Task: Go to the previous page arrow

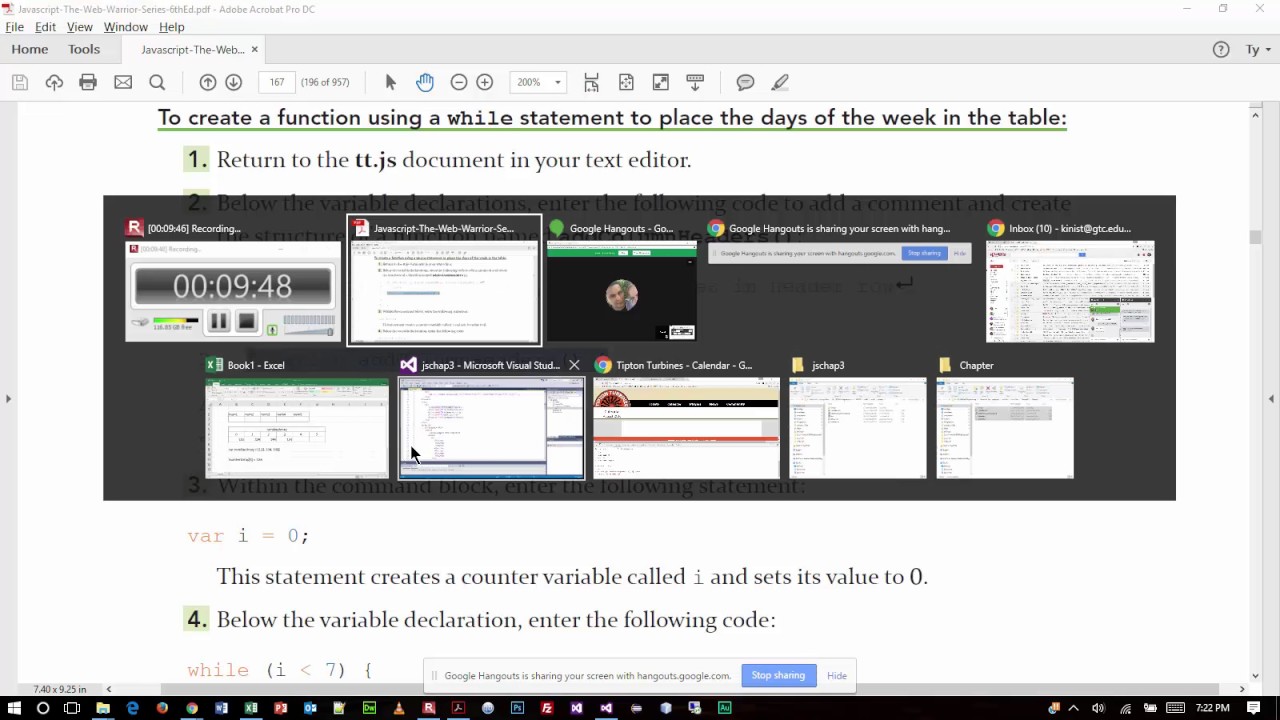Action: [x=208, y=82]
